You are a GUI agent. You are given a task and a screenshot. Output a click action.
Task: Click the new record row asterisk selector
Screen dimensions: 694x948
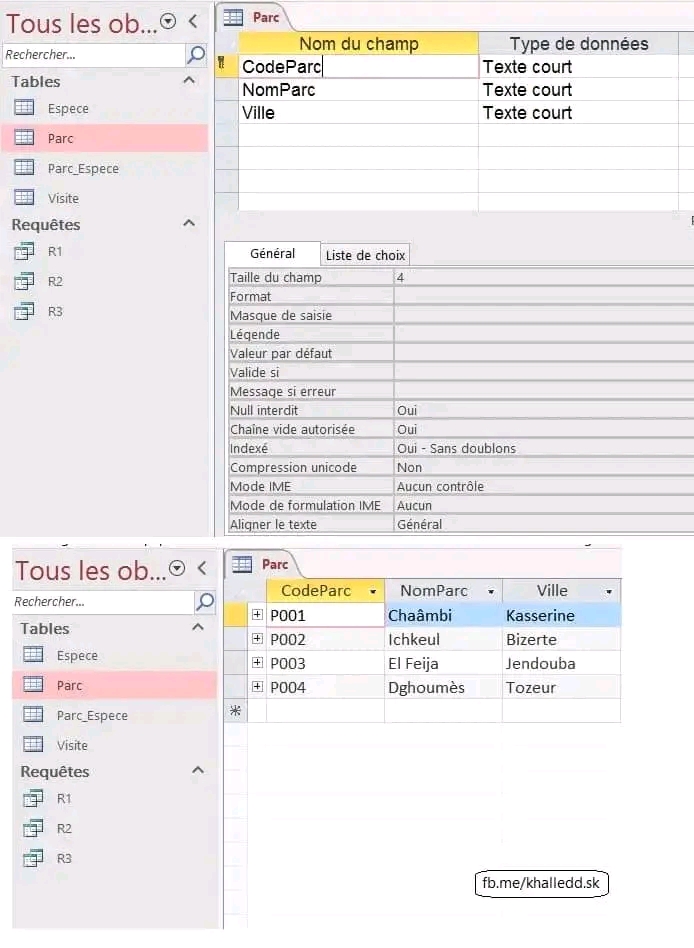(235, 711)
